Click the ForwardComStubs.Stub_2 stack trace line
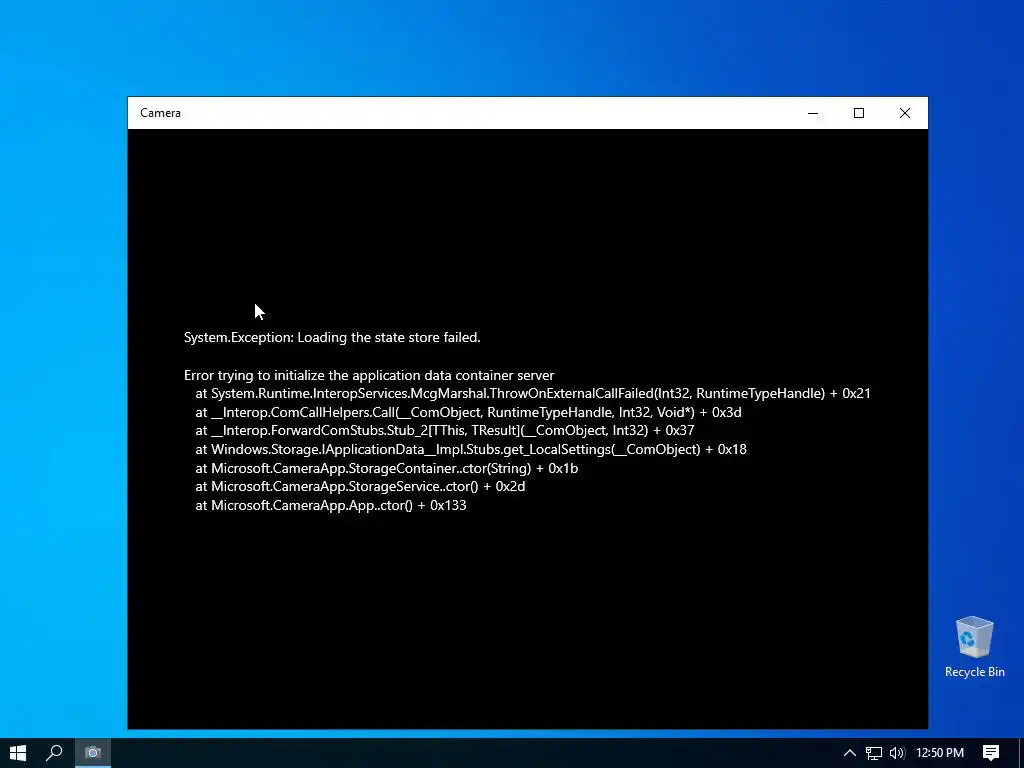 [x=445, y=430]
